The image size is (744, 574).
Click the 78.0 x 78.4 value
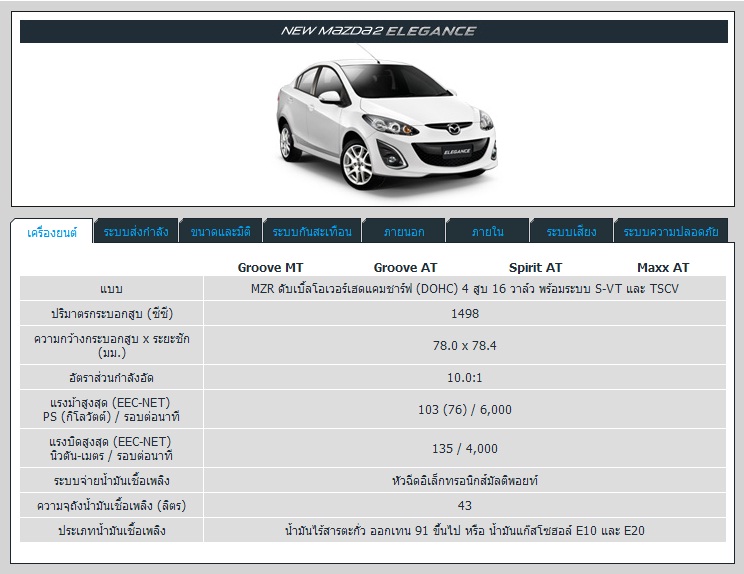(x=465, y=345)
